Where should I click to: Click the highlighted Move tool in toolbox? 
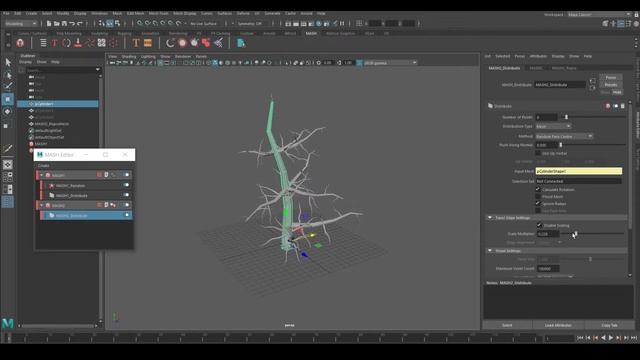8,99
